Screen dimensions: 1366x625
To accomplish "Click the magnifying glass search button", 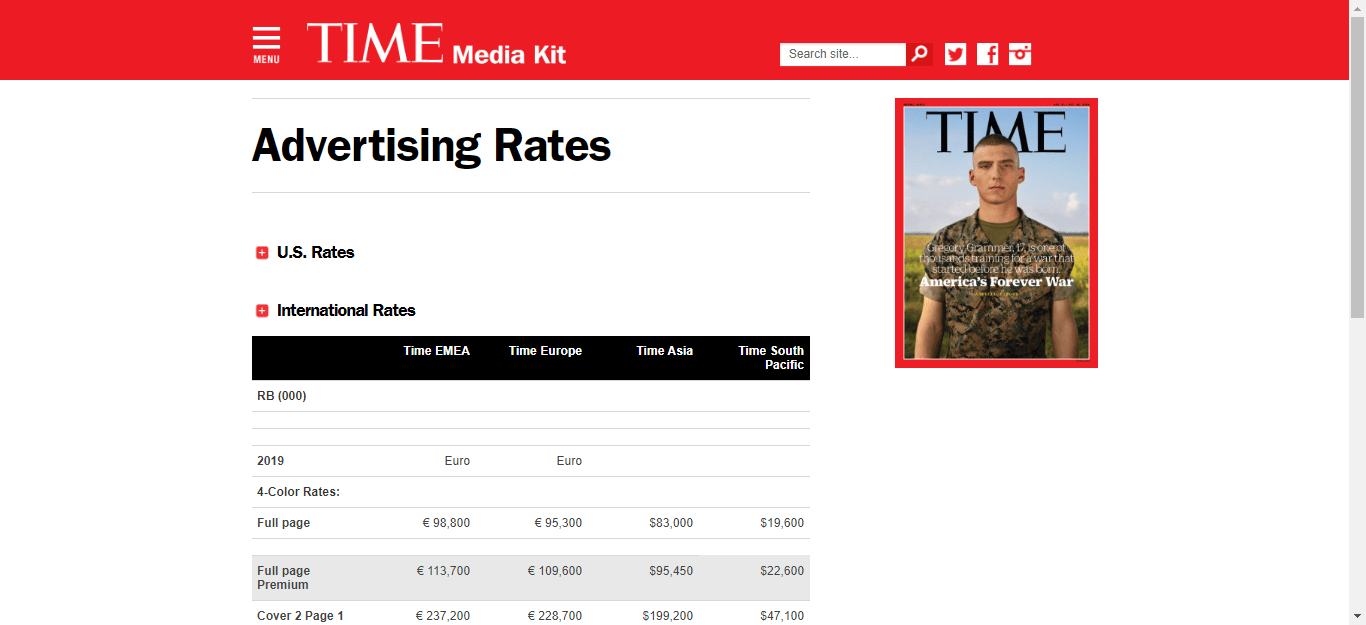I will click(920, 54).
